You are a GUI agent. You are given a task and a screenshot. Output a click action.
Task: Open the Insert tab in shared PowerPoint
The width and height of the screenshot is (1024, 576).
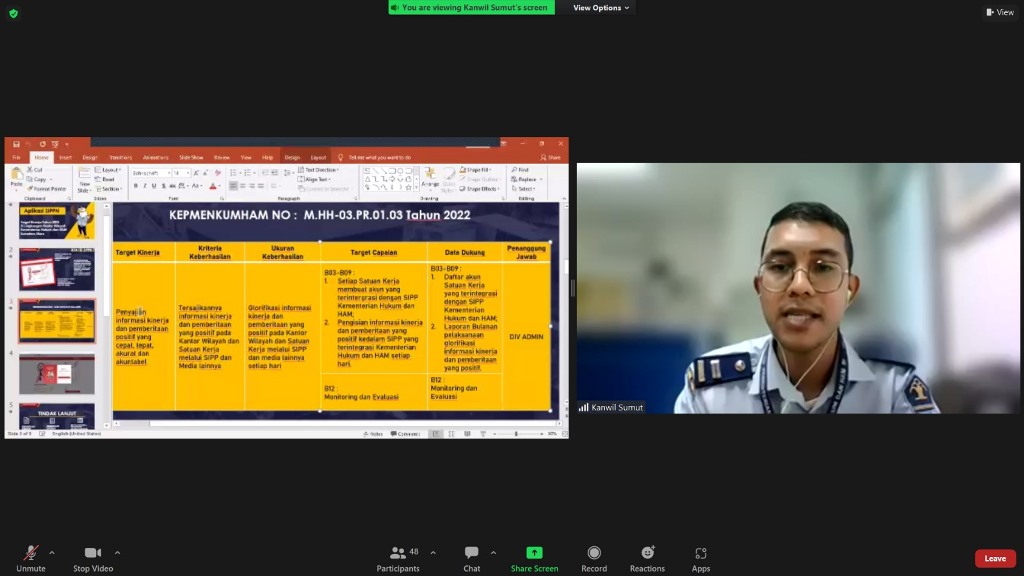pos(65,157)
